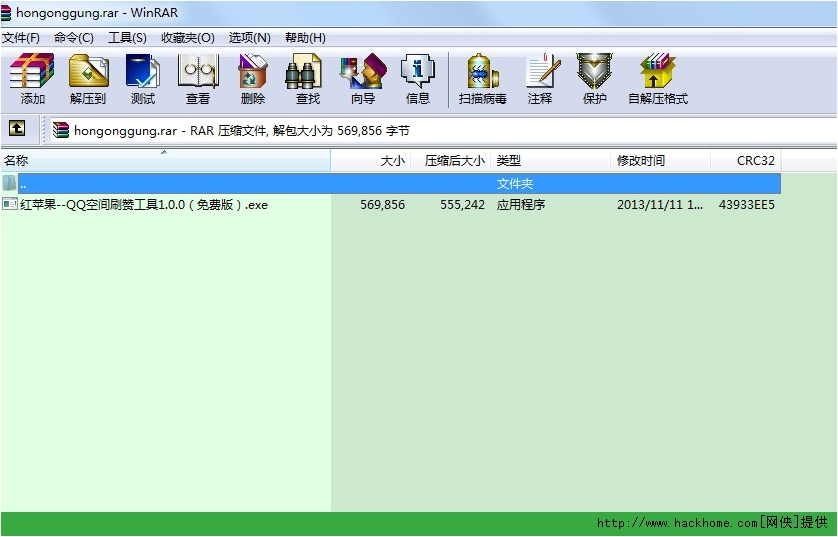Sort by 类型 column header
The height and width of the screenshot is (537, 838).
[x=550, y=160]
